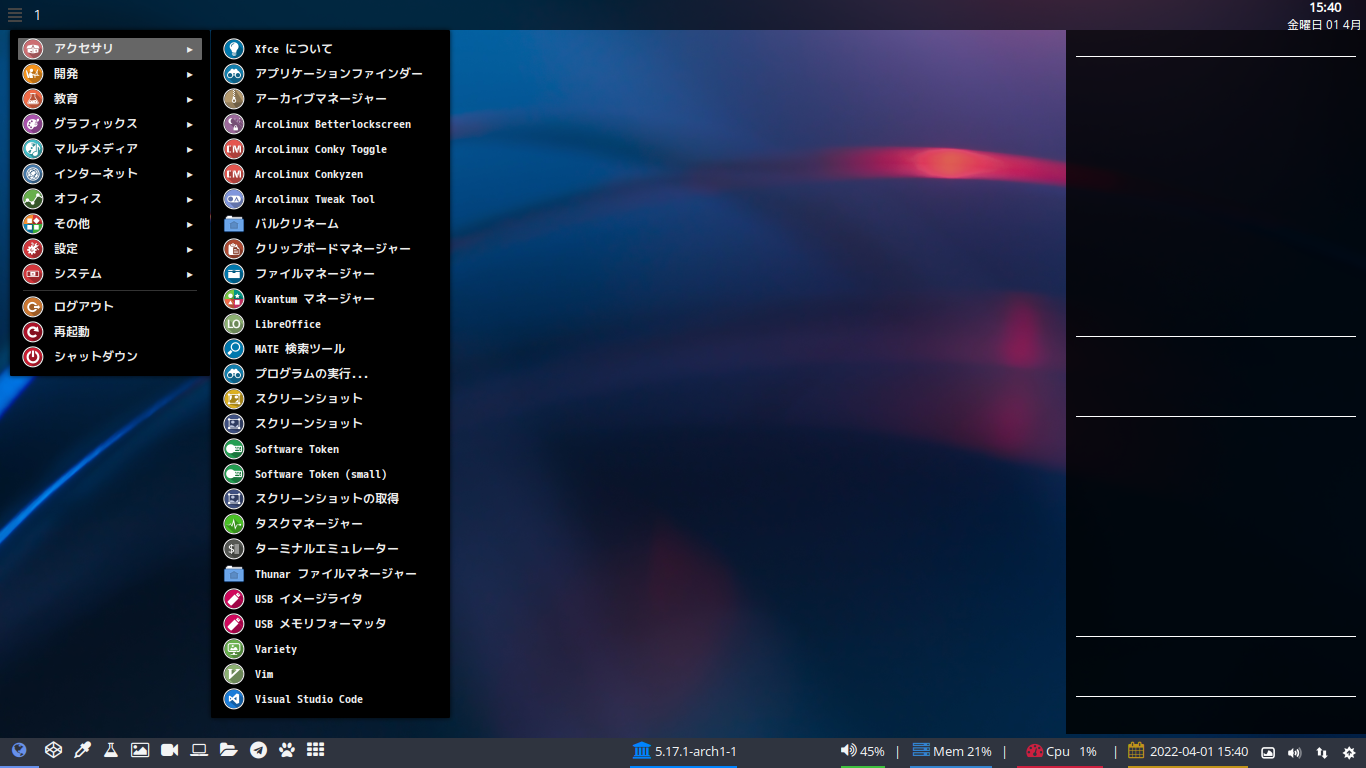This screenshot has width=1366, height=768.
Task: Choose プログラムの実行... entry
Action: tap(330, 373)
